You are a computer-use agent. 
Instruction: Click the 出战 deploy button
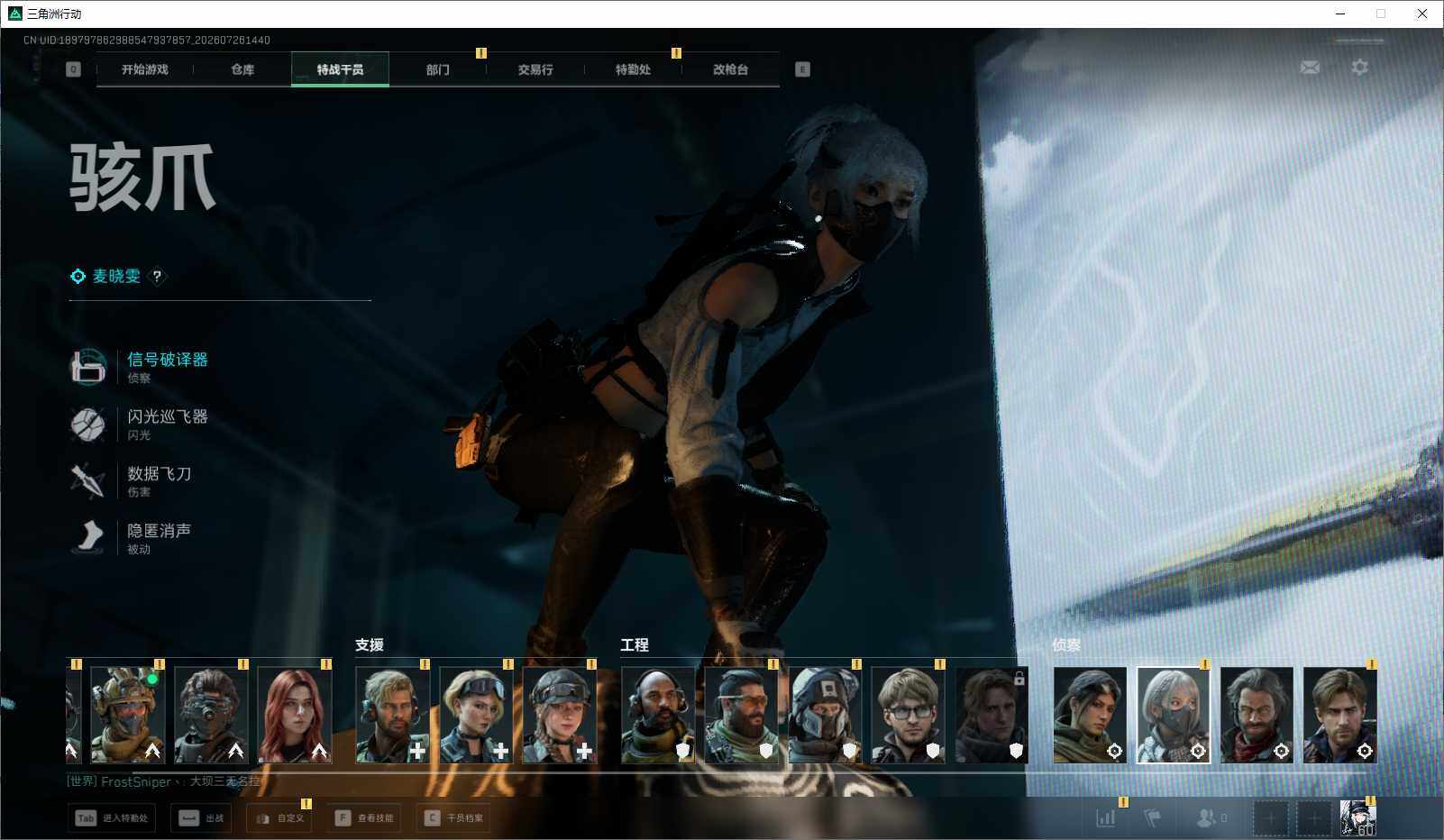[201, 818]
